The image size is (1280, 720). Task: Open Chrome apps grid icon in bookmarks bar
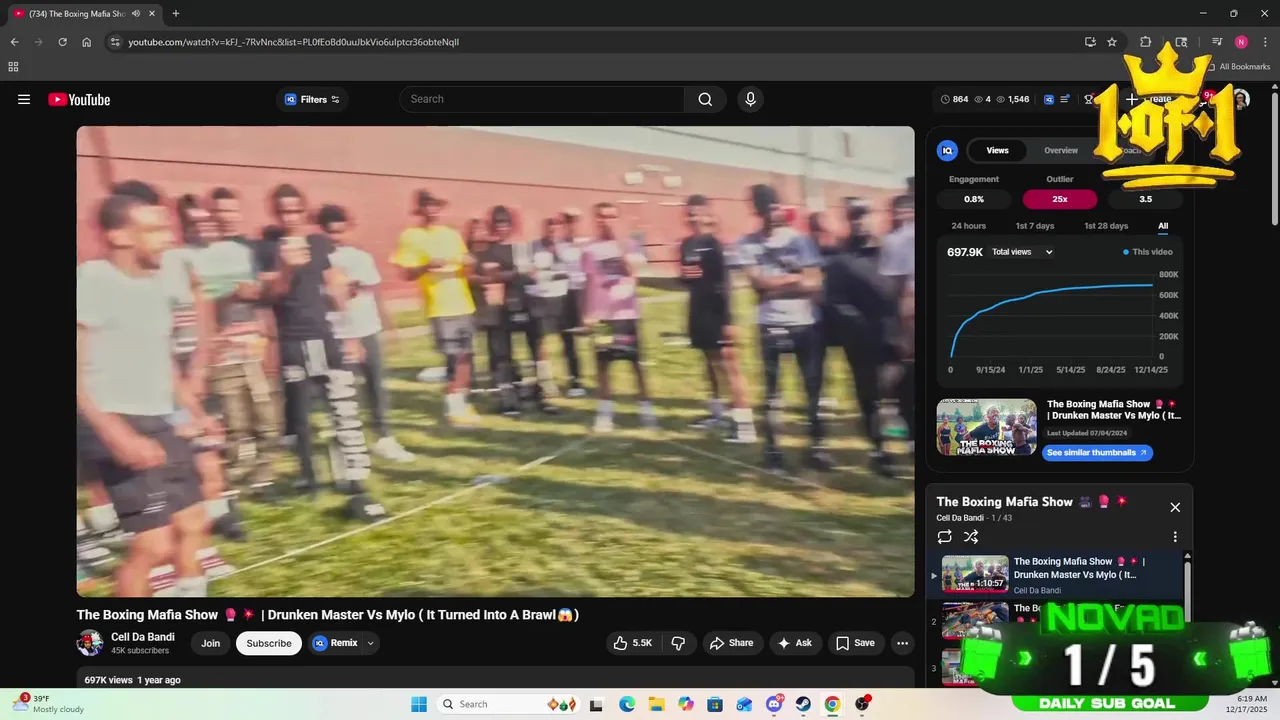[13, 67]
